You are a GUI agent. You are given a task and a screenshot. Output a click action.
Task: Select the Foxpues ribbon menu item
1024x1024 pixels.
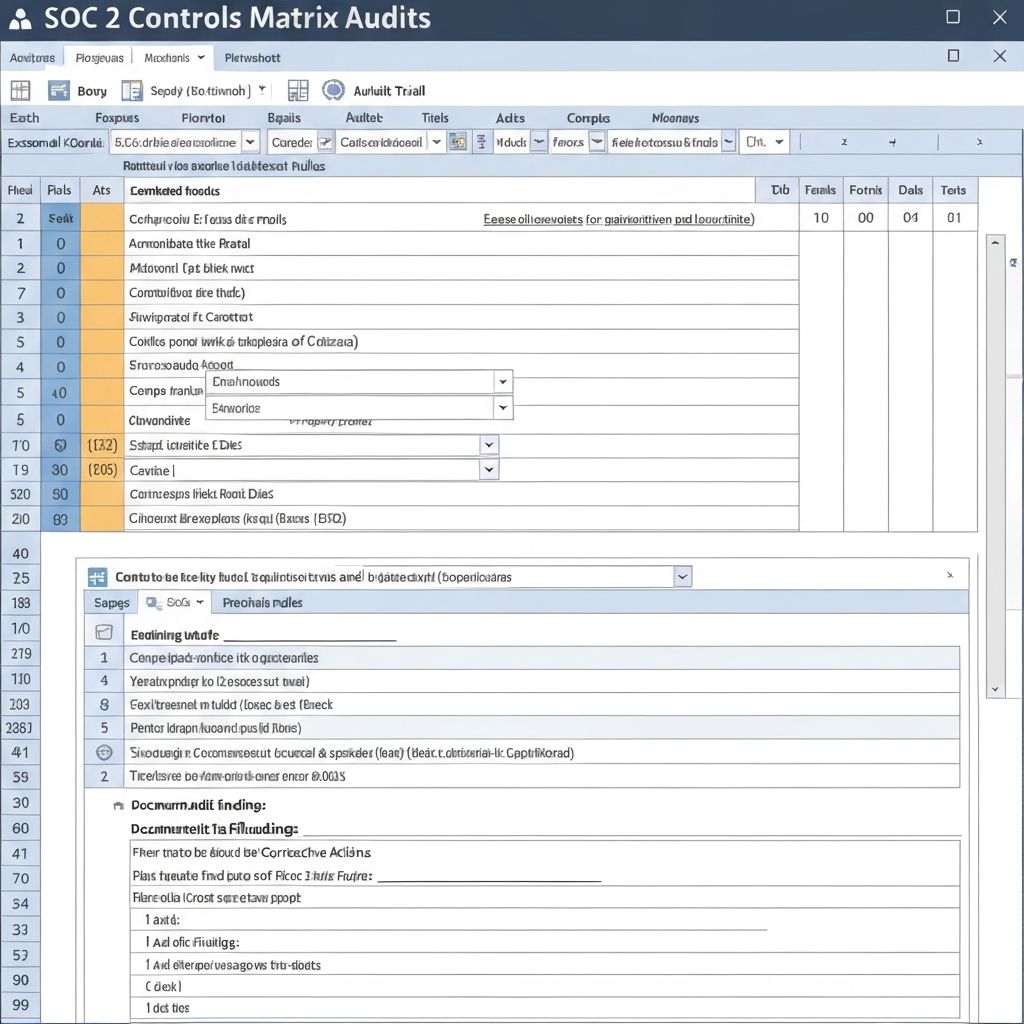[117, 117]
